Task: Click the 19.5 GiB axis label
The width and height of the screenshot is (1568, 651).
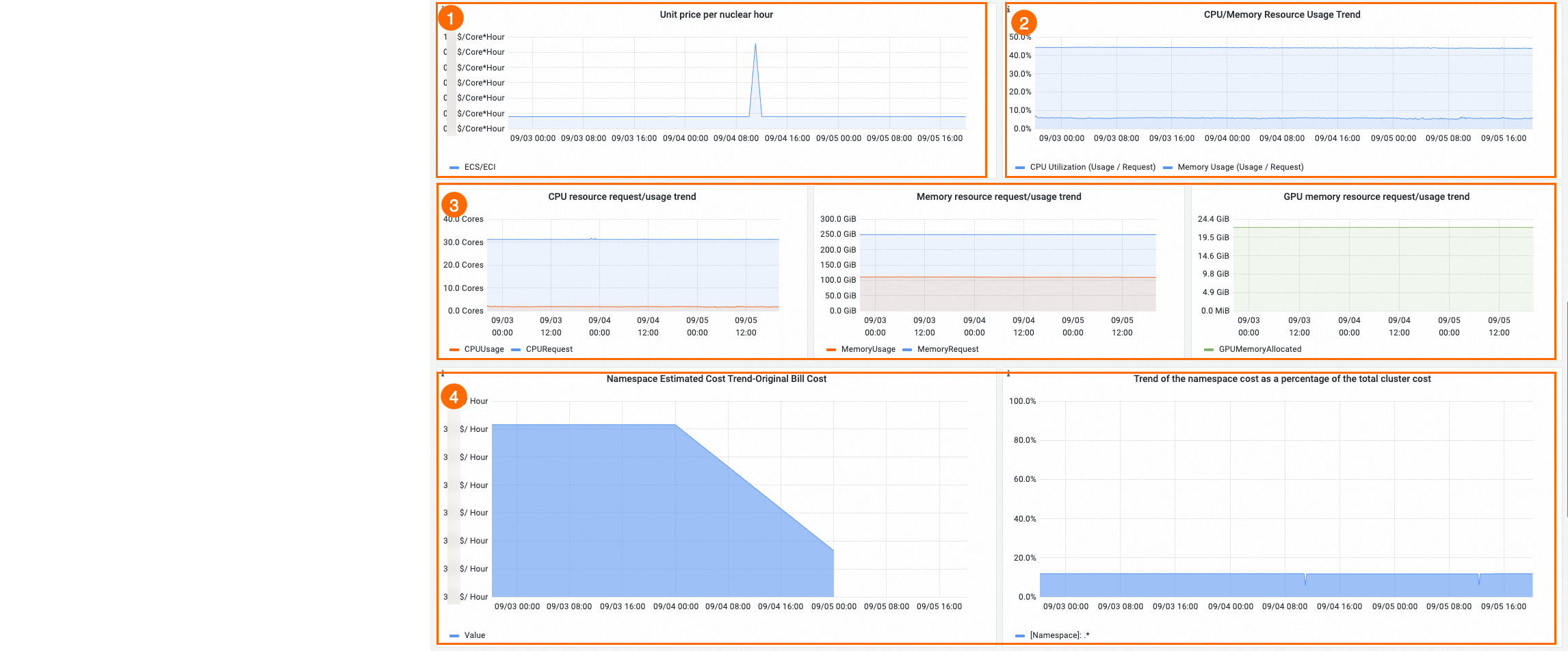Action: pos(1214,238)
